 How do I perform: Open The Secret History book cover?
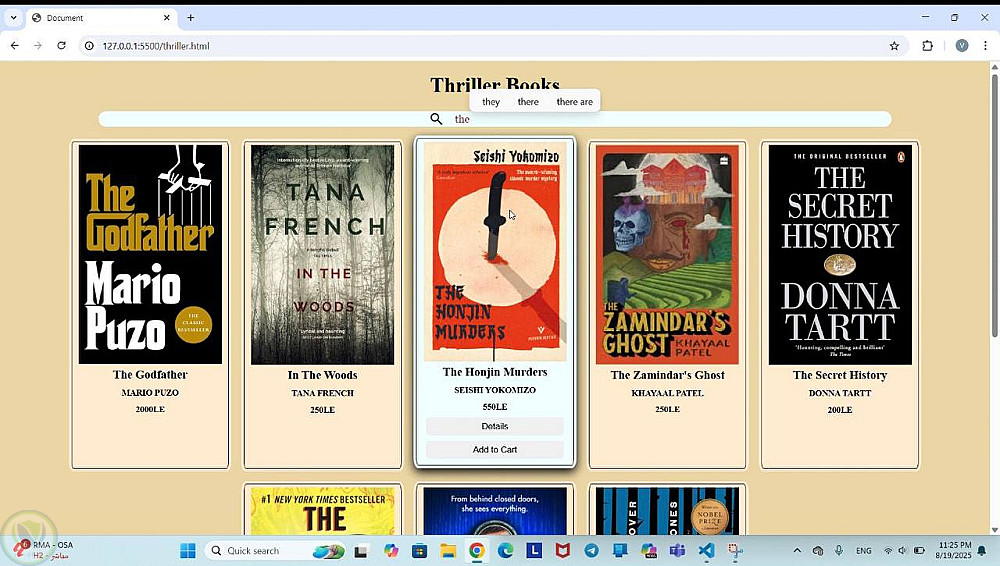click(x=840, y=255)
